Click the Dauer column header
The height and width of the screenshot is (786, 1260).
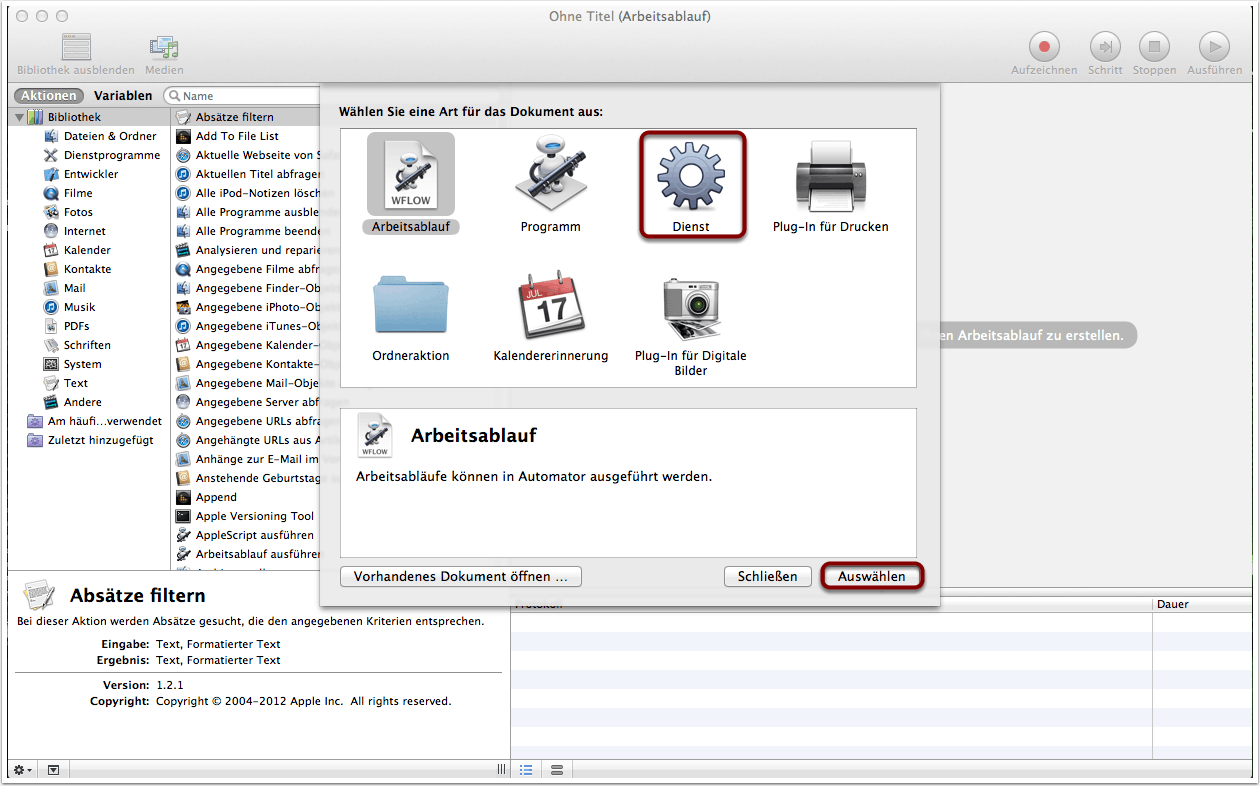coord(1200,604)
